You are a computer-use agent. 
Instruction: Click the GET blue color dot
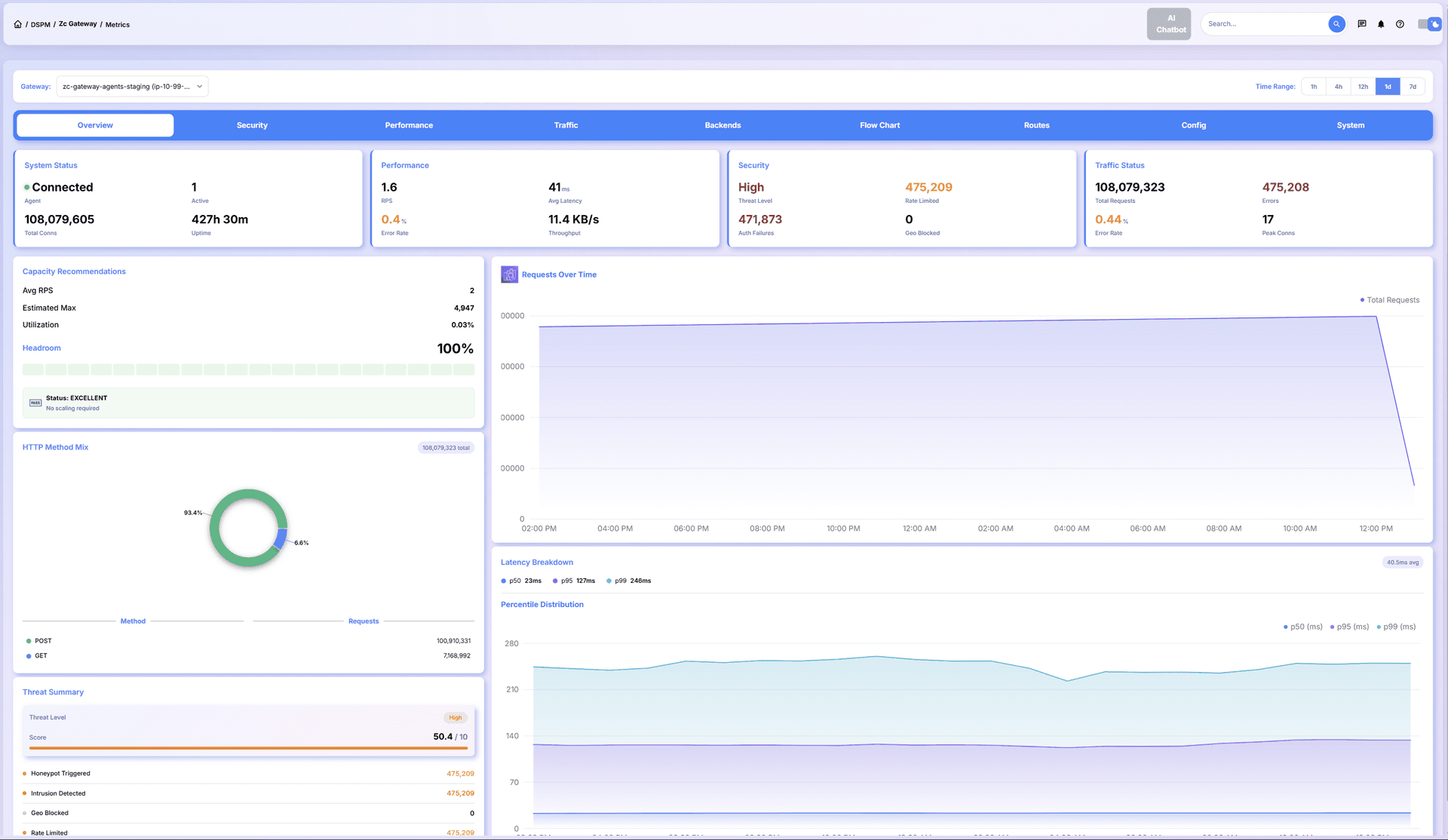(29, 656)
